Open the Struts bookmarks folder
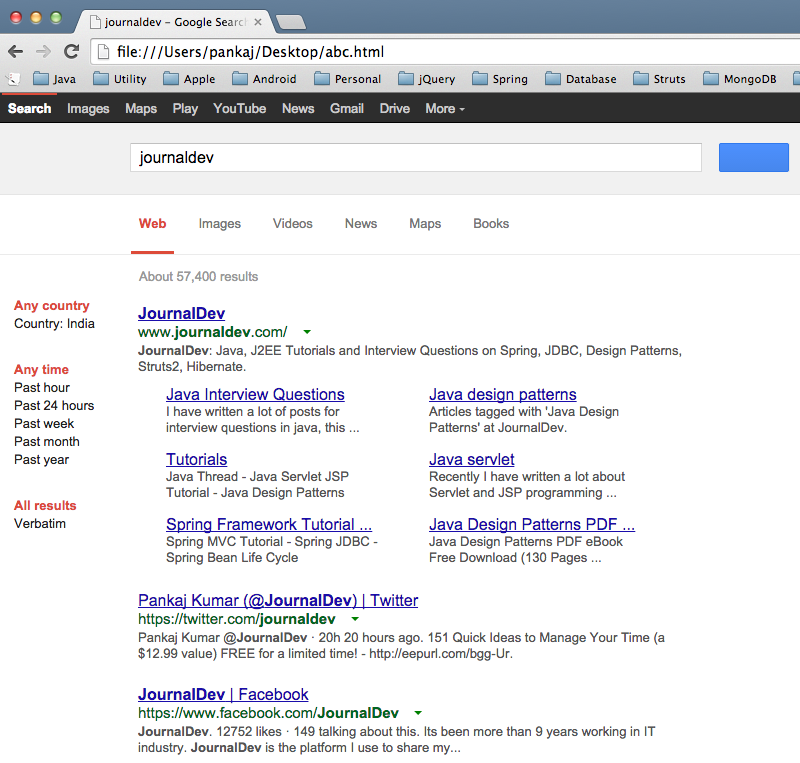800x763 pixels. tap(659, 78)
